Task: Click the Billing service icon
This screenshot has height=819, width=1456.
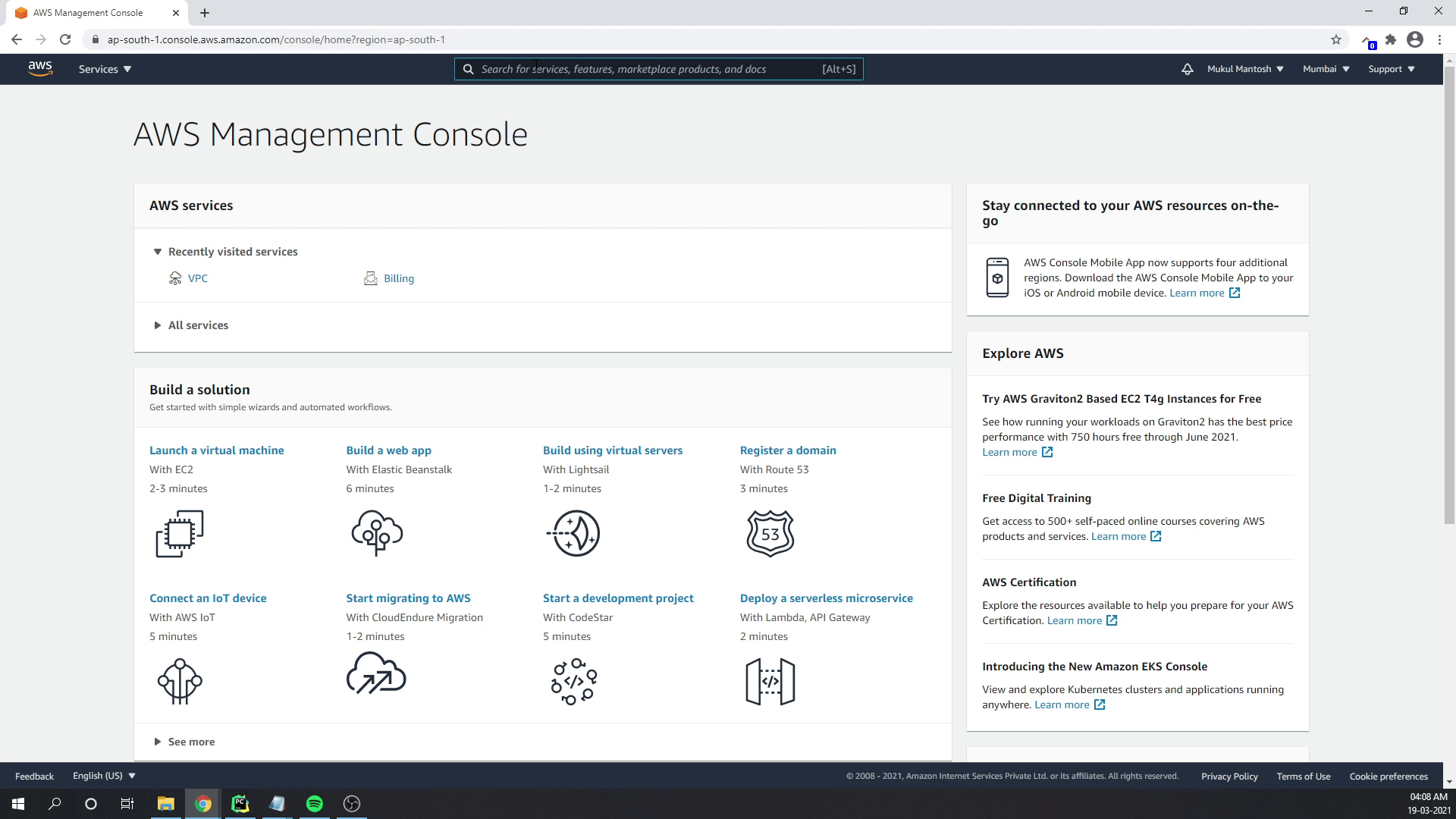Action: [371, 277]
